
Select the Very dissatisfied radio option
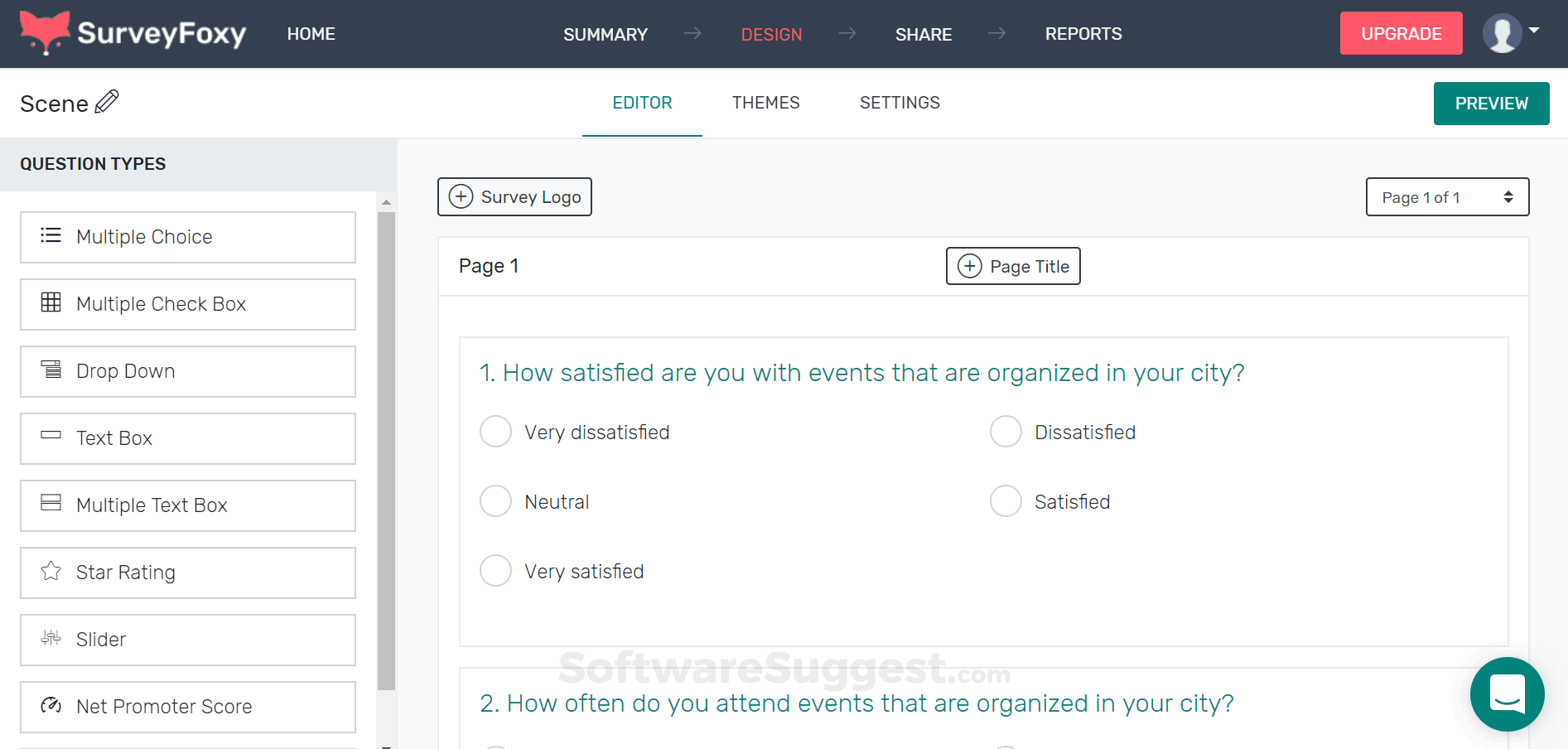click(x=495, y=432)
